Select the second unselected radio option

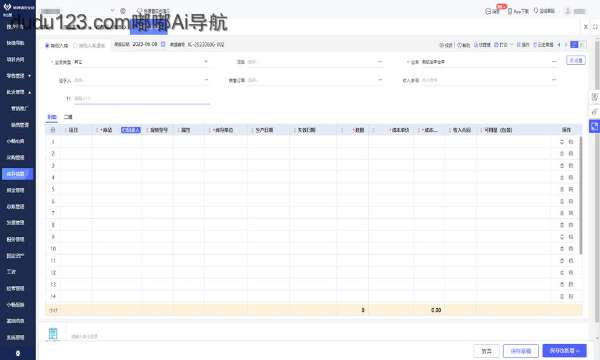click(75, 46)
